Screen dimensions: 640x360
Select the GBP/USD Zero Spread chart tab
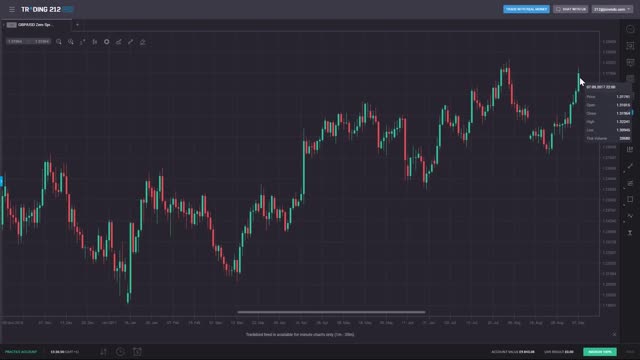point(36,25)
